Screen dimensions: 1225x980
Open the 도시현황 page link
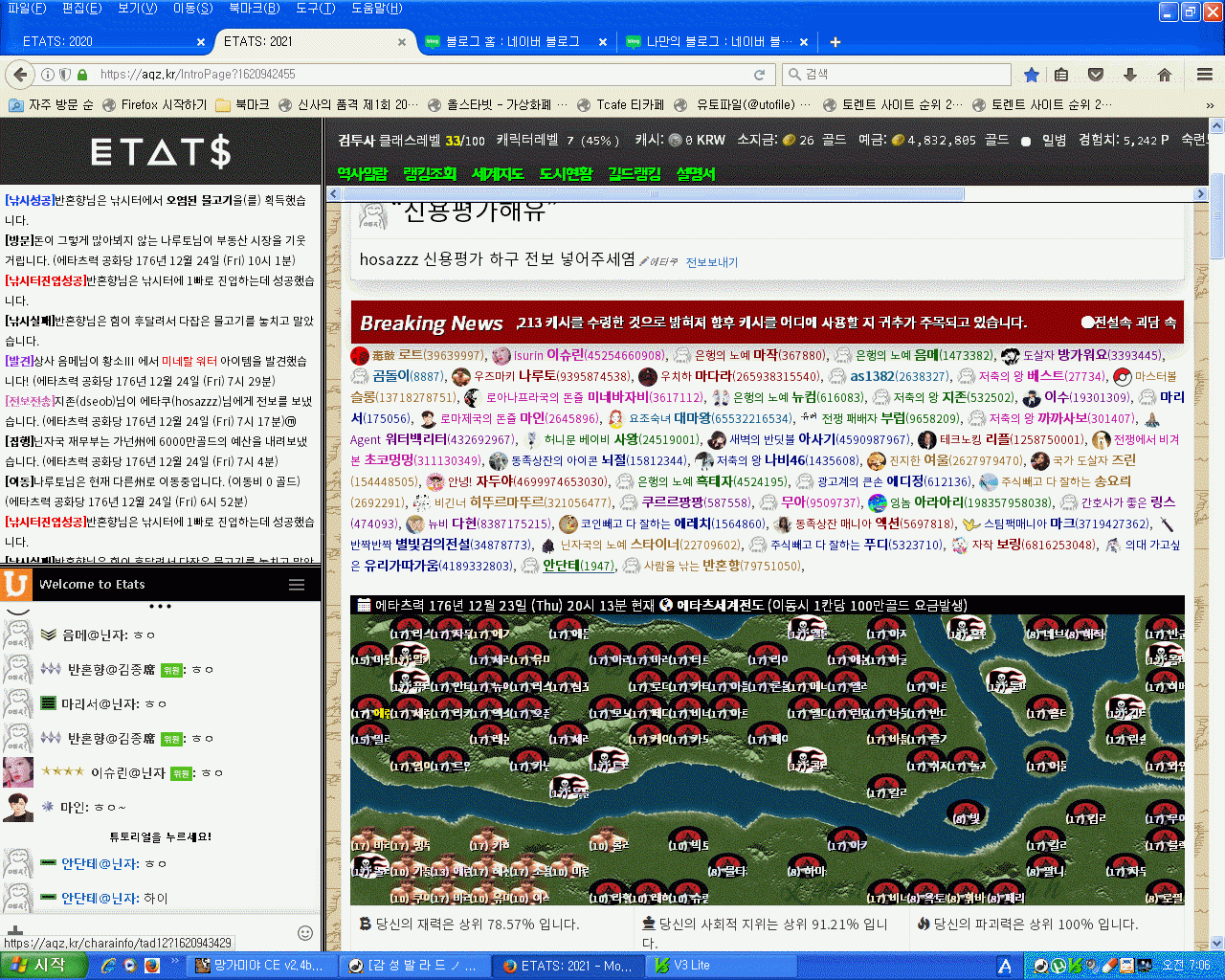click(566, 174)
